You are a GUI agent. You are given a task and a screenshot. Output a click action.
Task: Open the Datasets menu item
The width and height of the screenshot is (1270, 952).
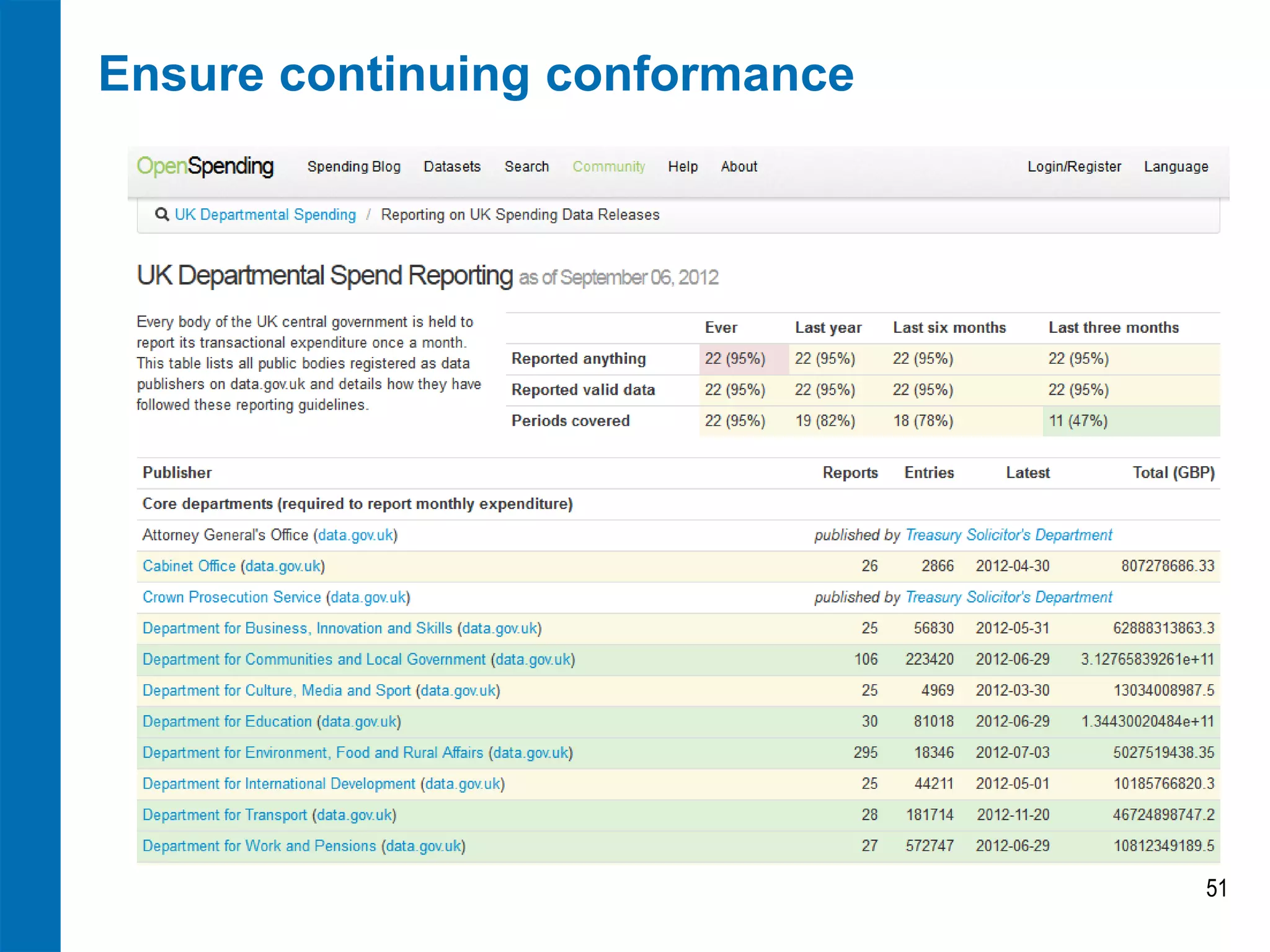pos(452,167)
